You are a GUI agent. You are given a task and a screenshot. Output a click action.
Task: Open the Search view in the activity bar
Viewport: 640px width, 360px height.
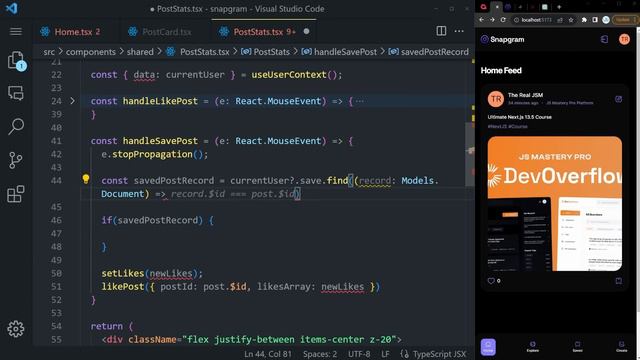point(16,127)
